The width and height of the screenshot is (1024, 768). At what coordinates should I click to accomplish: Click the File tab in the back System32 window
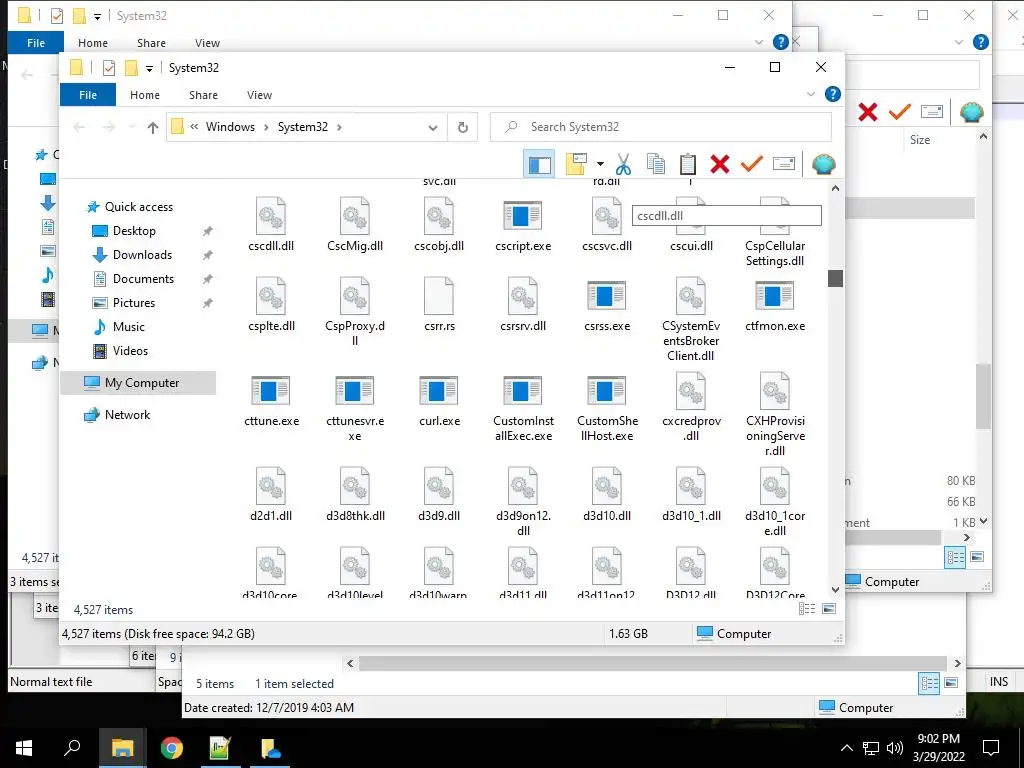point(36,43)
